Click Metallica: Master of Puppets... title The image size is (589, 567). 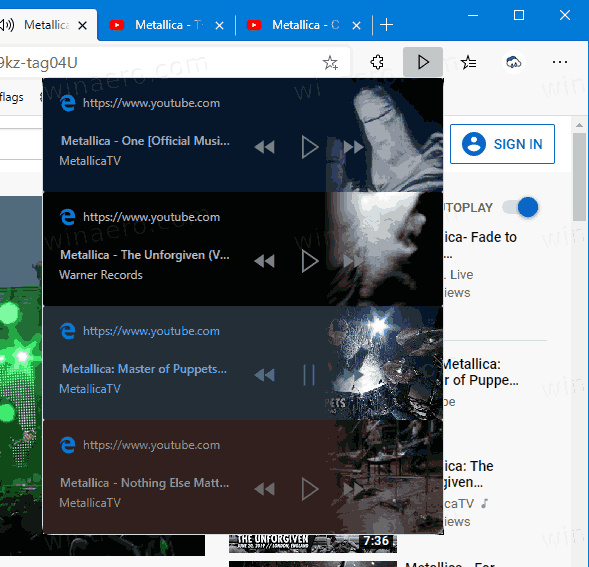tap(144, 369)
